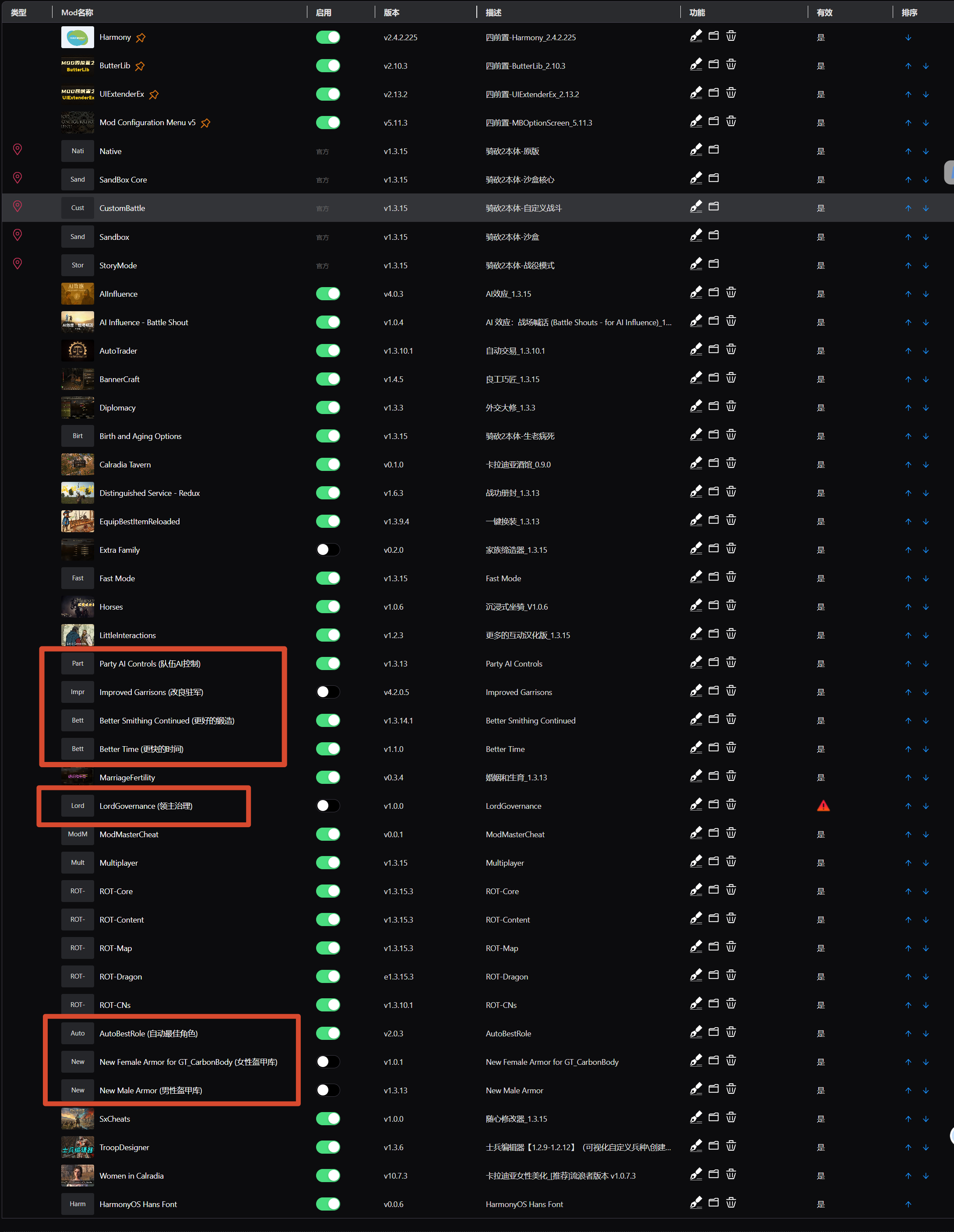
Task: Move Harmony down with down arrow
Action: [908, 38]
